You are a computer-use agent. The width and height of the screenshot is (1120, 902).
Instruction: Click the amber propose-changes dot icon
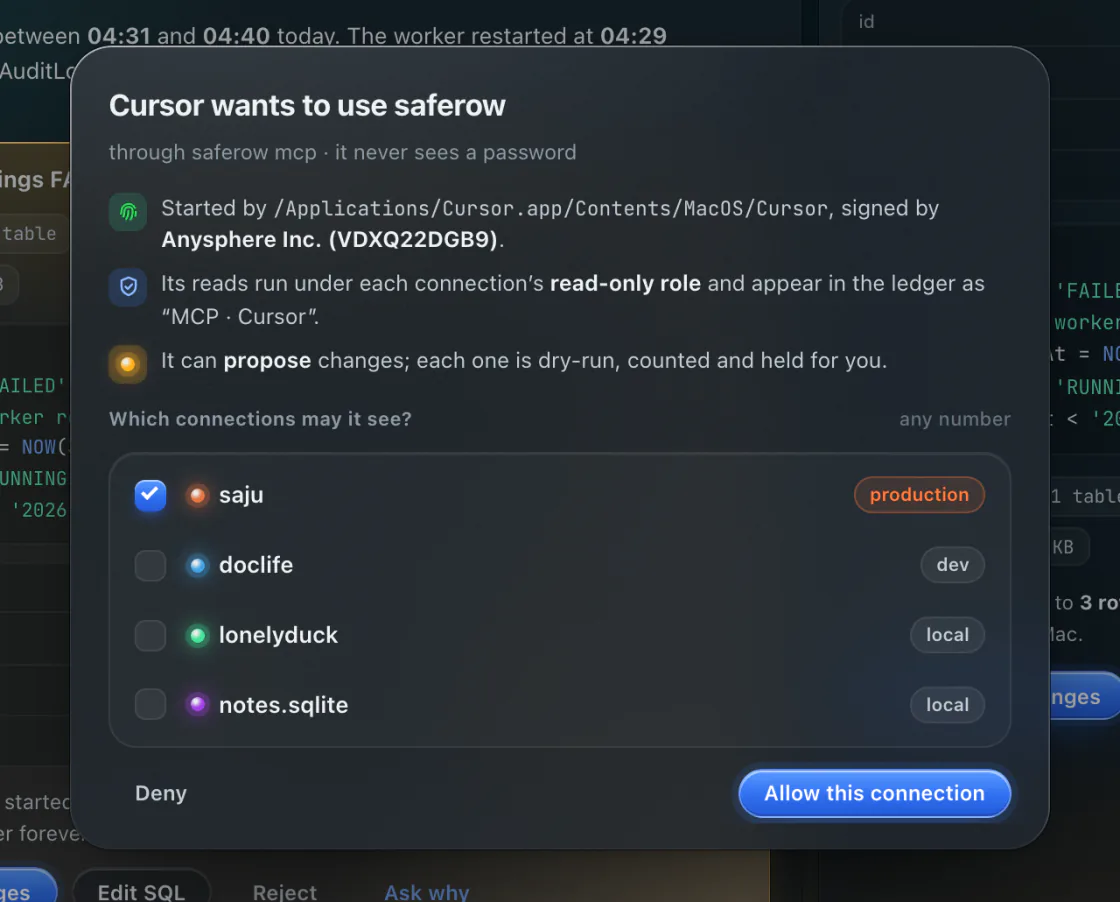128,364
